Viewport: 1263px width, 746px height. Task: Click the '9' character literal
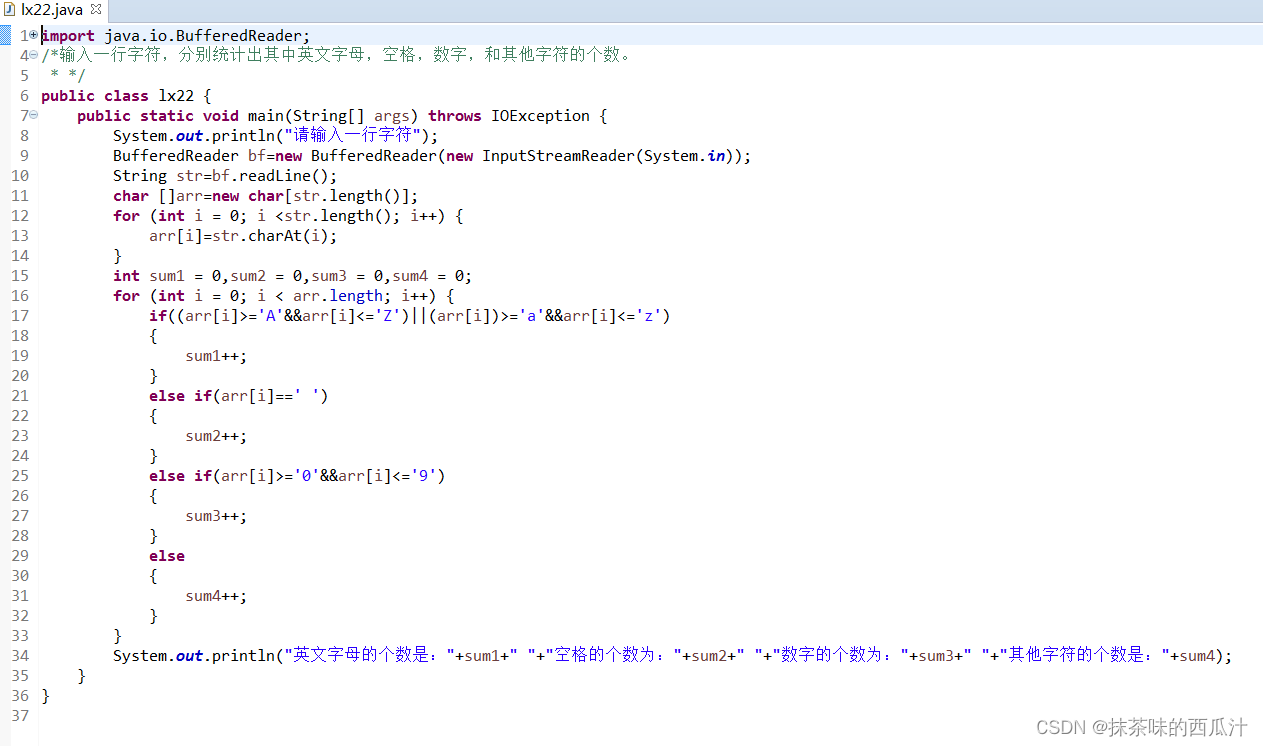click(424, 476)
